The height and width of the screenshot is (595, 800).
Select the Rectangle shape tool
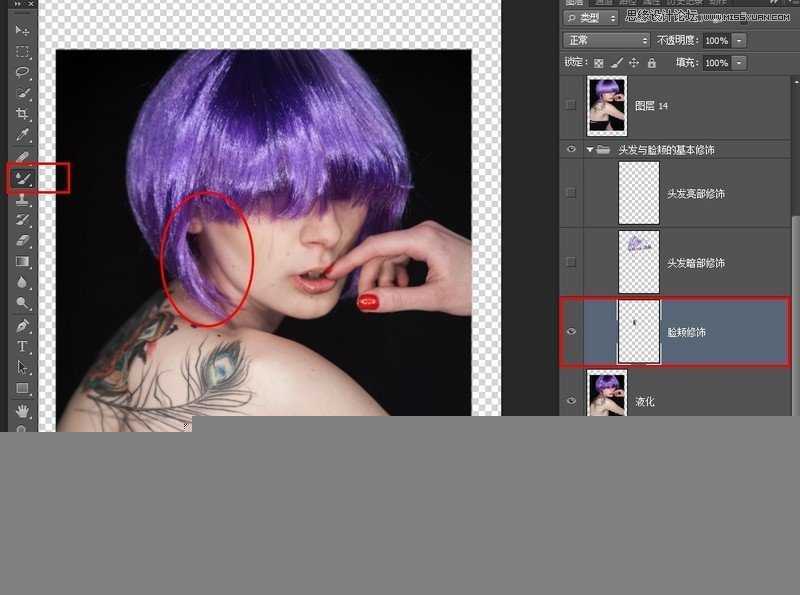click(x=22, y=388)
